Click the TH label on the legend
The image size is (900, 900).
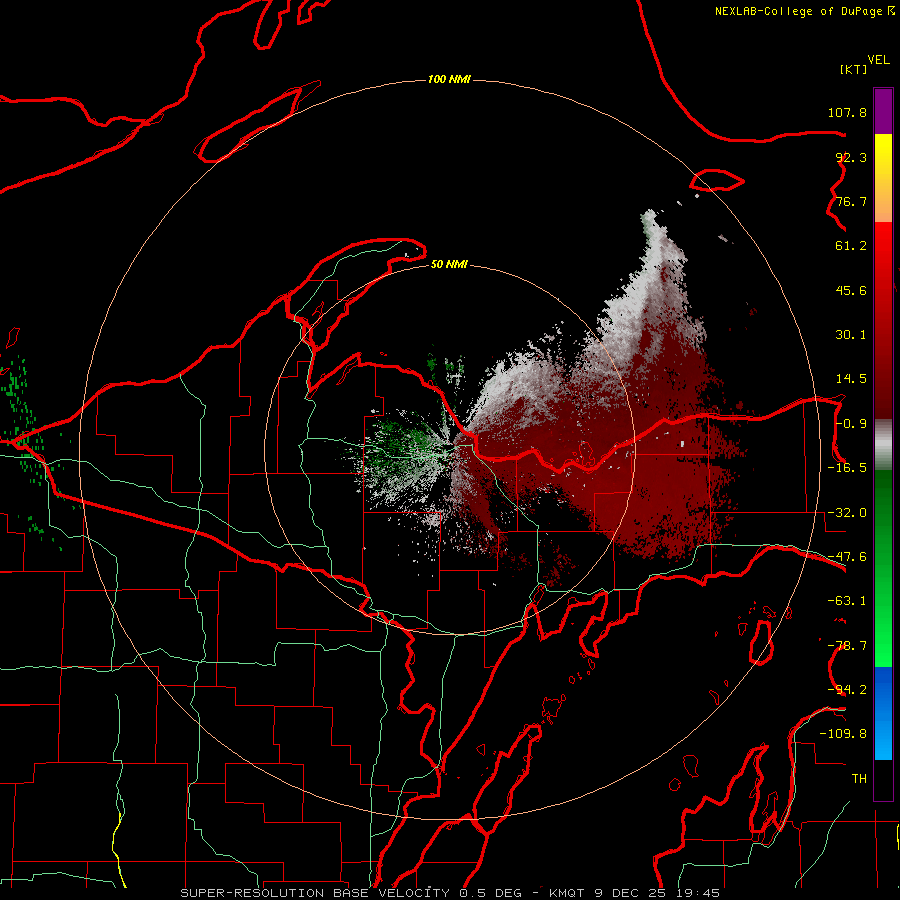pyautogui.click(x=859, y=779)
